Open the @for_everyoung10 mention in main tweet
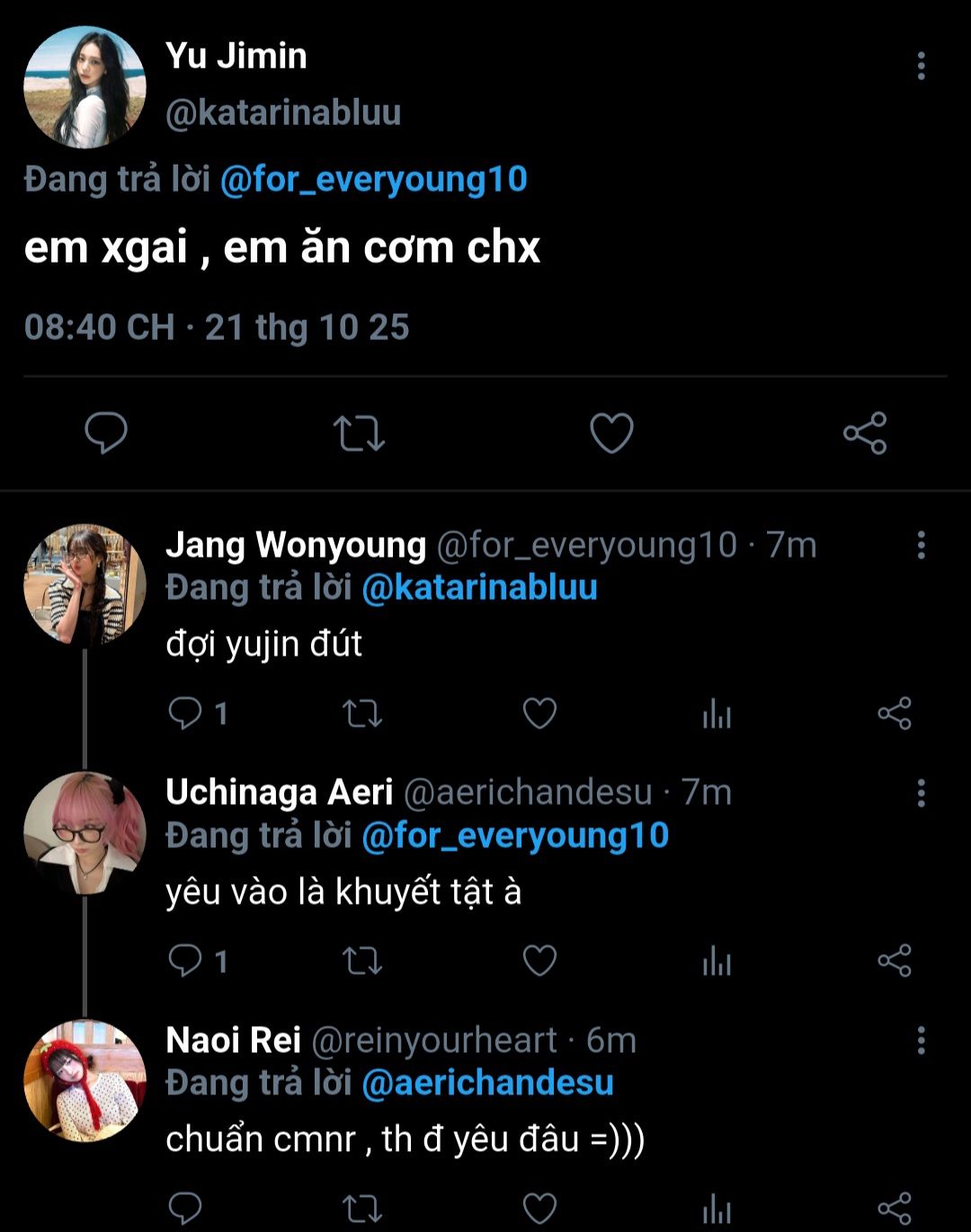This screenshot has height=1232, width=971. tap(373, 179)
